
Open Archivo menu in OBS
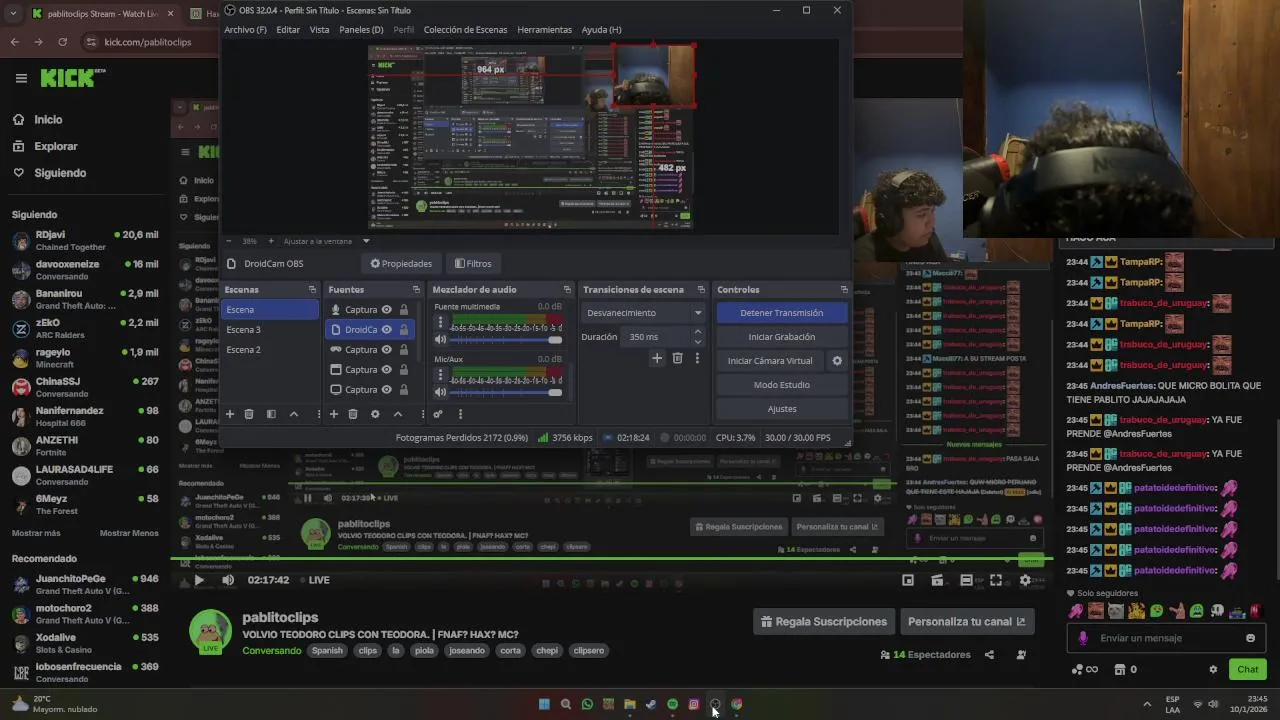click(x=245, y=30)
